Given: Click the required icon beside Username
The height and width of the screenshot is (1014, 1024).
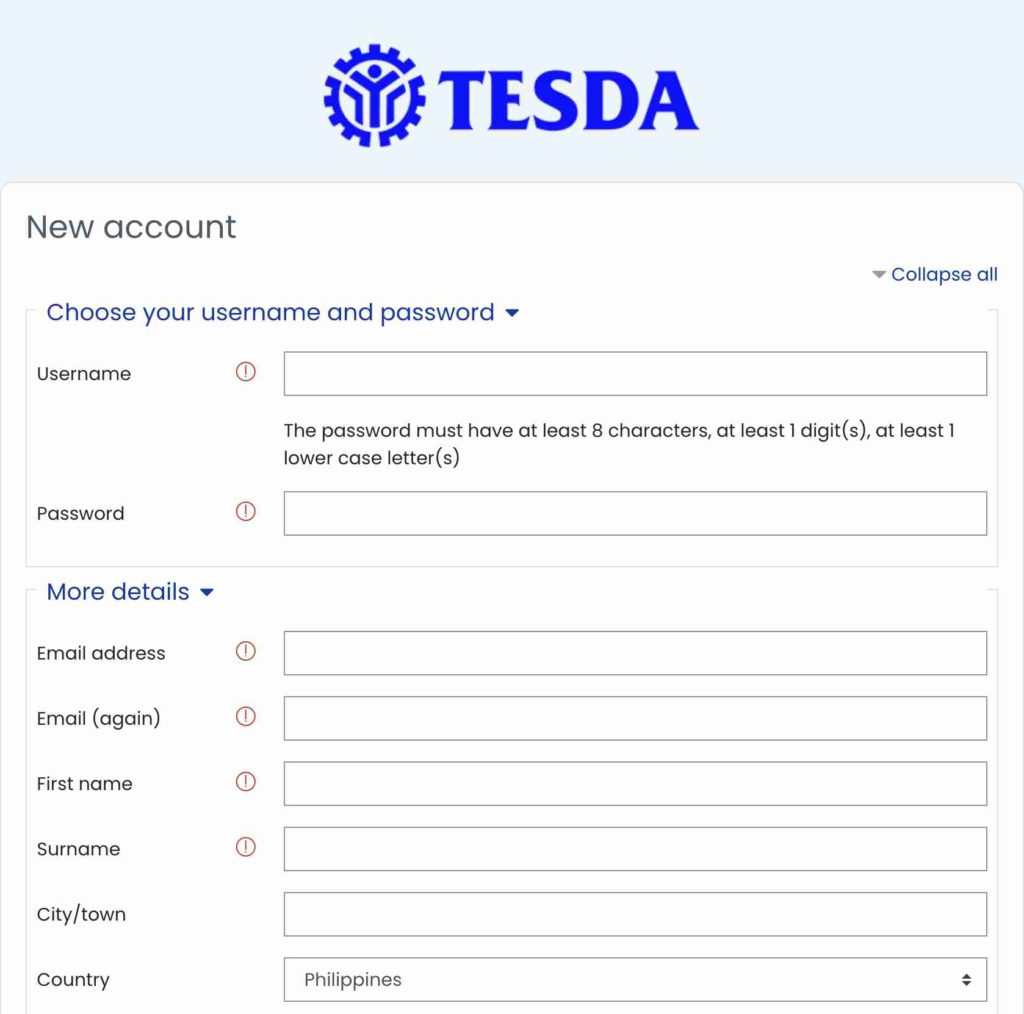Looking at the screenshot, I should [x=245, y=372].
